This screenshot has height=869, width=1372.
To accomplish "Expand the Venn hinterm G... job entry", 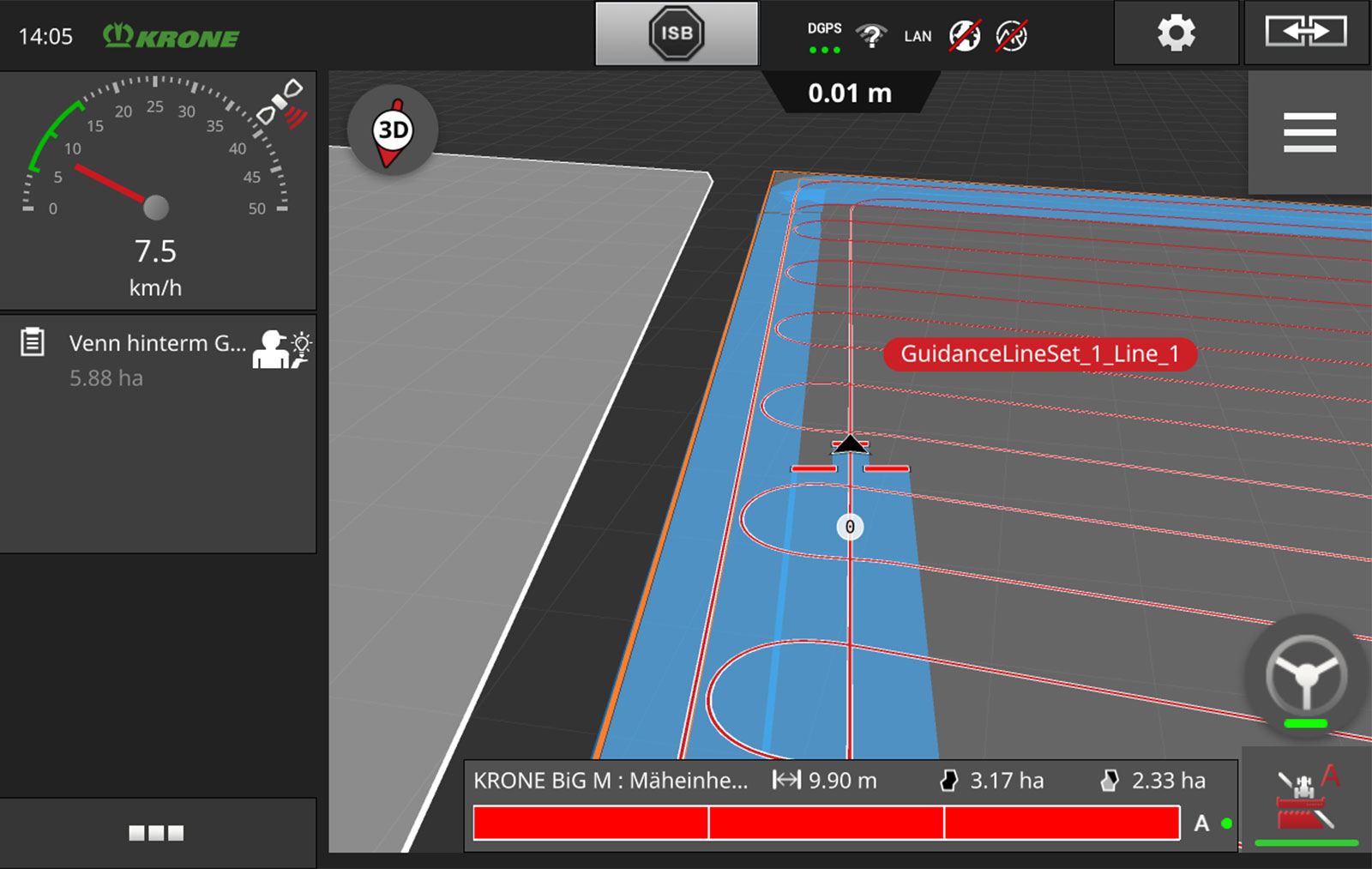I will 157,343.
